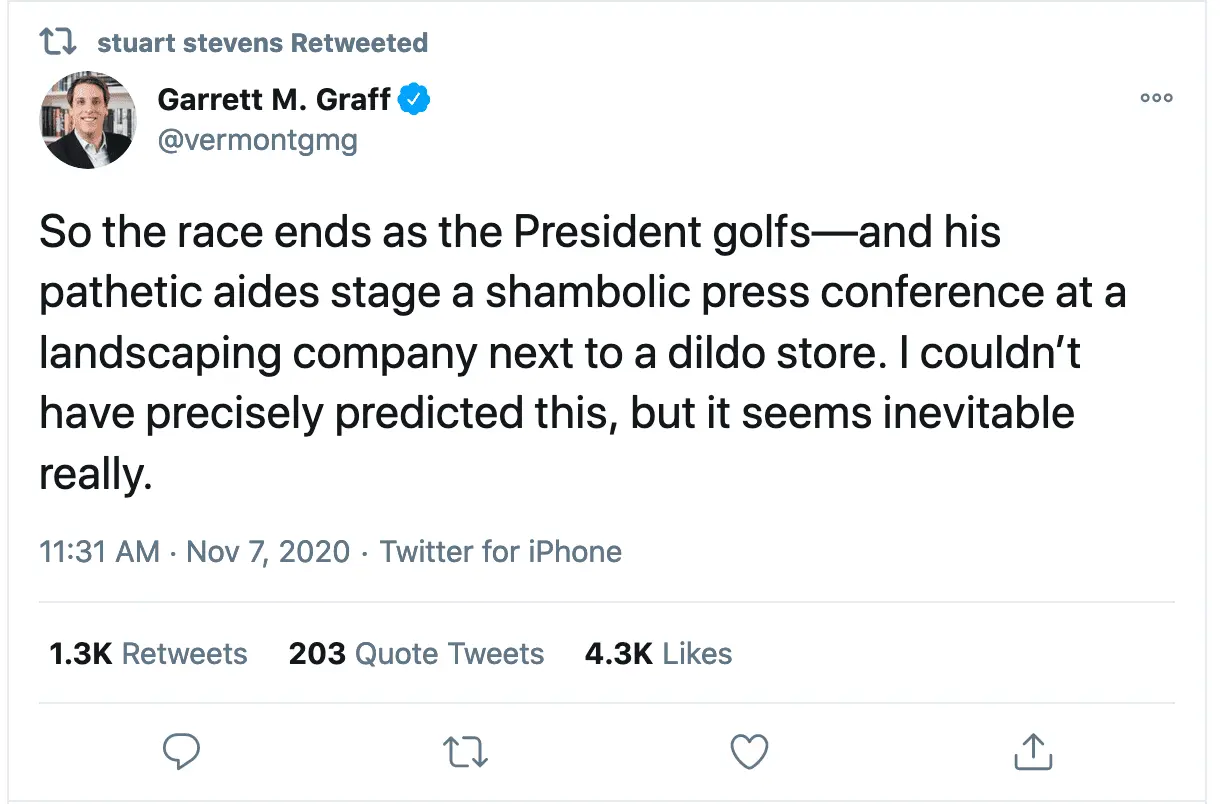This screenshot has height=804, width=1220.
Task: Open the 'Twitter for iPhone' source link
Action: [x=501, y=551]
